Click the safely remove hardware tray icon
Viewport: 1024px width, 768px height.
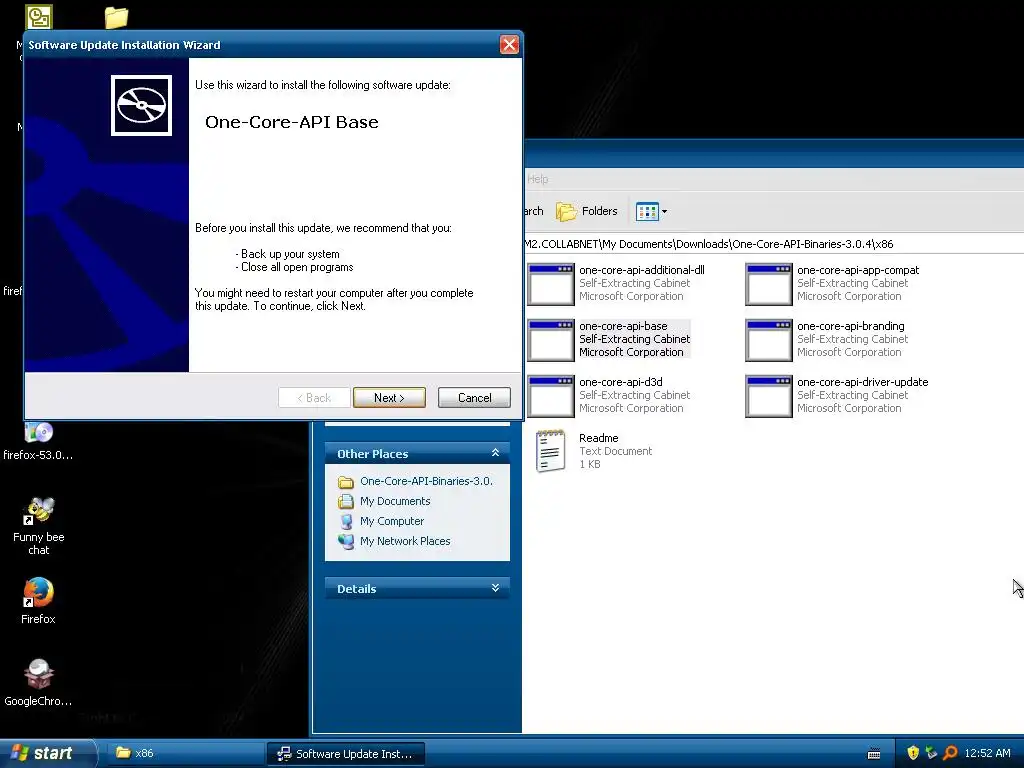(931, 753)
